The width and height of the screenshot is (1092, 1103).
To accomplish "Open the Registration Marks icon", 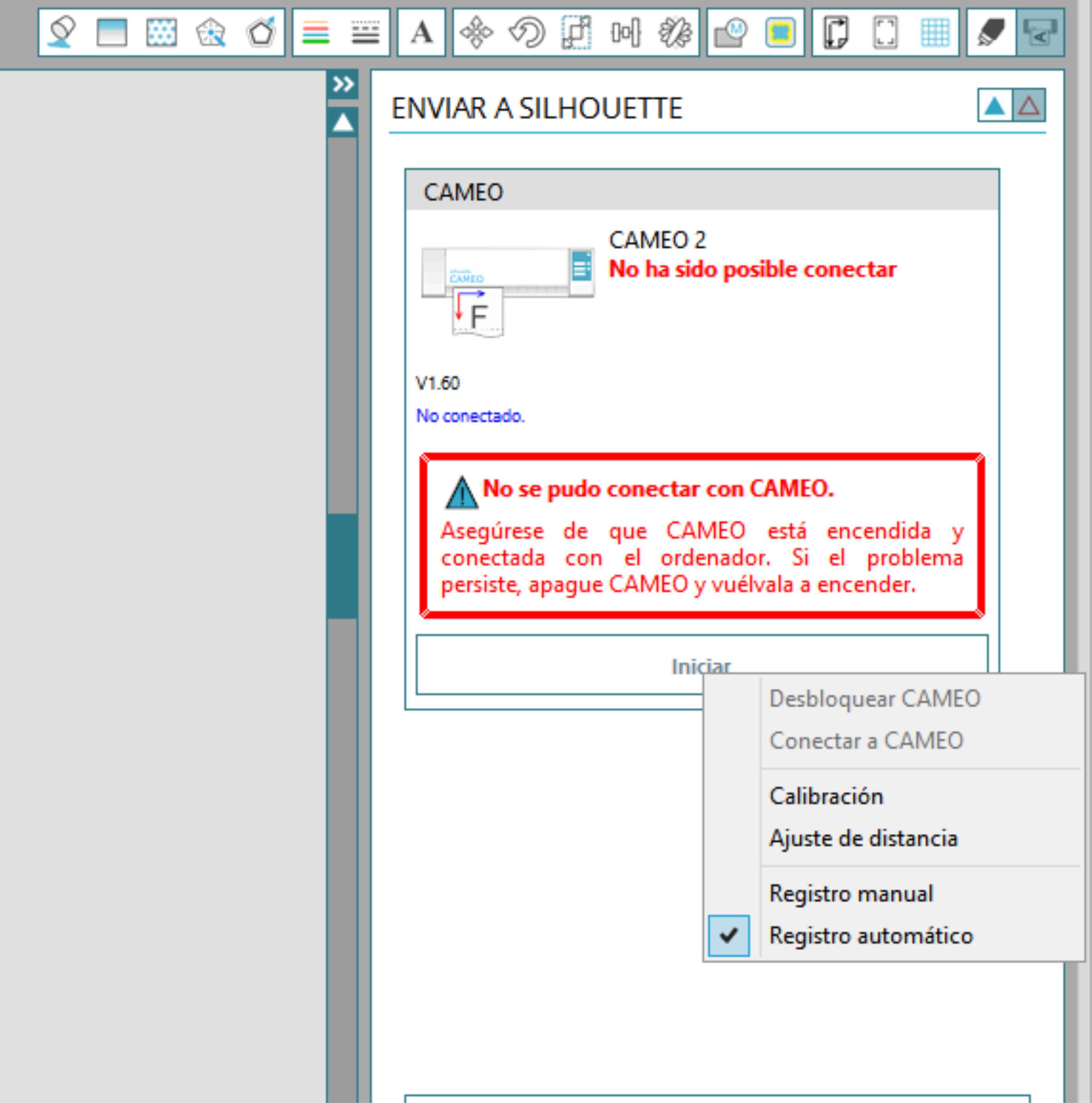I will 885,32.
